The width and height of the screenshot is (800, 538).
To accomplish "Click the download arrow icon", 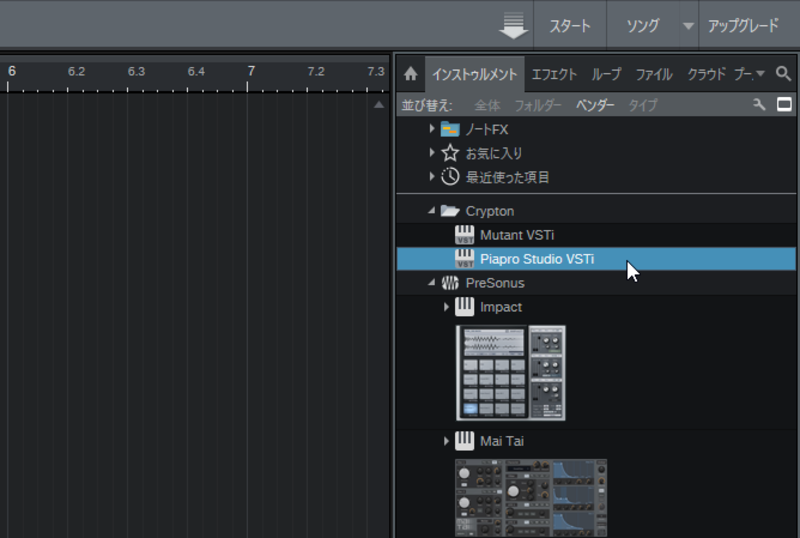I will tap(513, 25).
